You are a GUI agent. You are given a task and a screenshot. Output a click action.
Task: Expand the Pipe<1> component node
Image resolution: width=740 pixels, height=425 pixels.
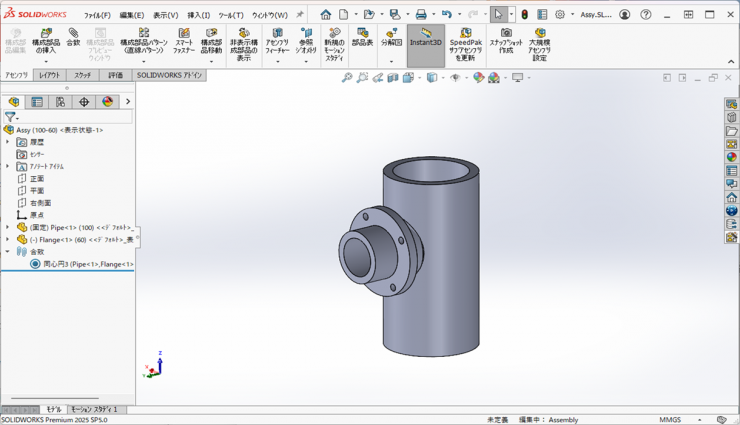pyautogui.click(x=8, y=227)
